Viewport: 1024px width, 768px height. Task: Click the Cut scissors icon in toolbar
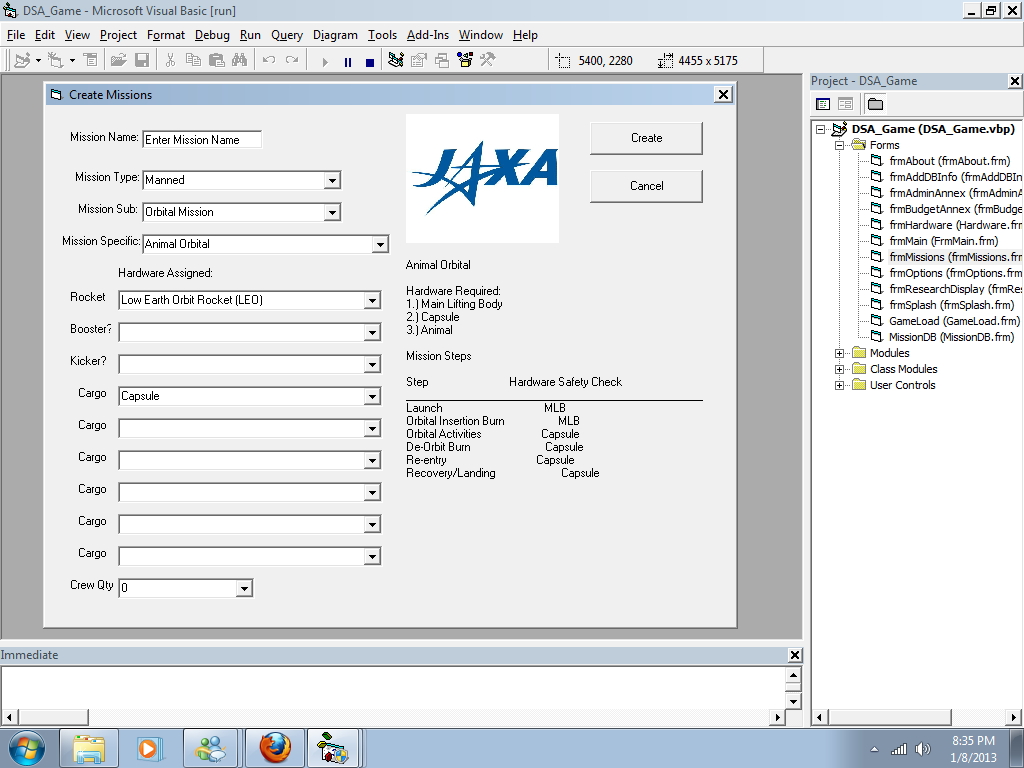coord(170,60)
